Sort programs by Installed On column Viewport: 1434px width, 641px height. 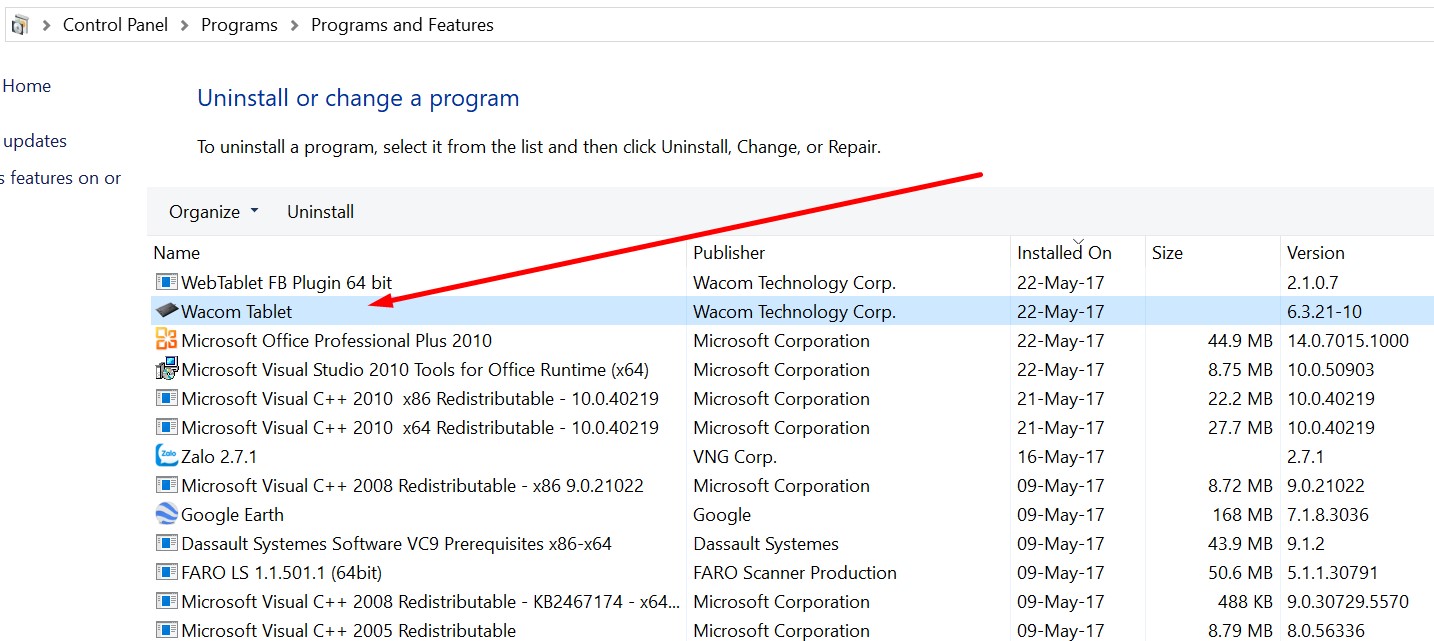click(x=1064, y=253)
